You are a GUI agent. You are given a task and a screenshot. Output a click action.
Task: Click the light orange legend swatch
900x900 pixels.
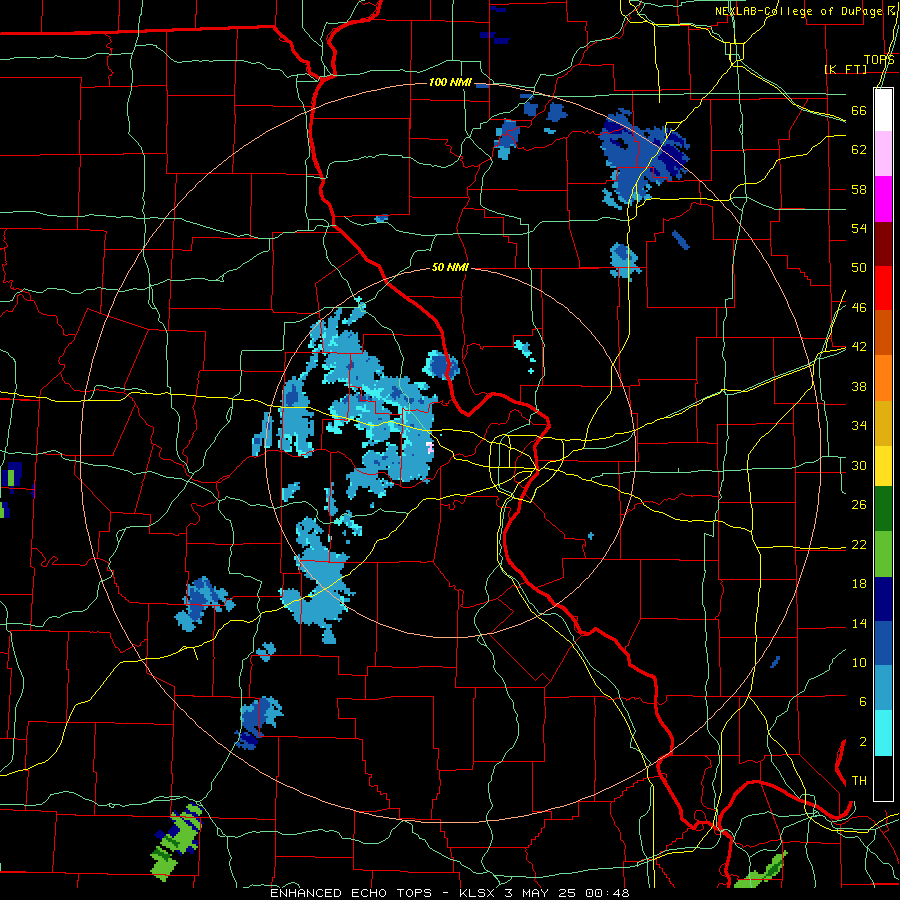883,377
